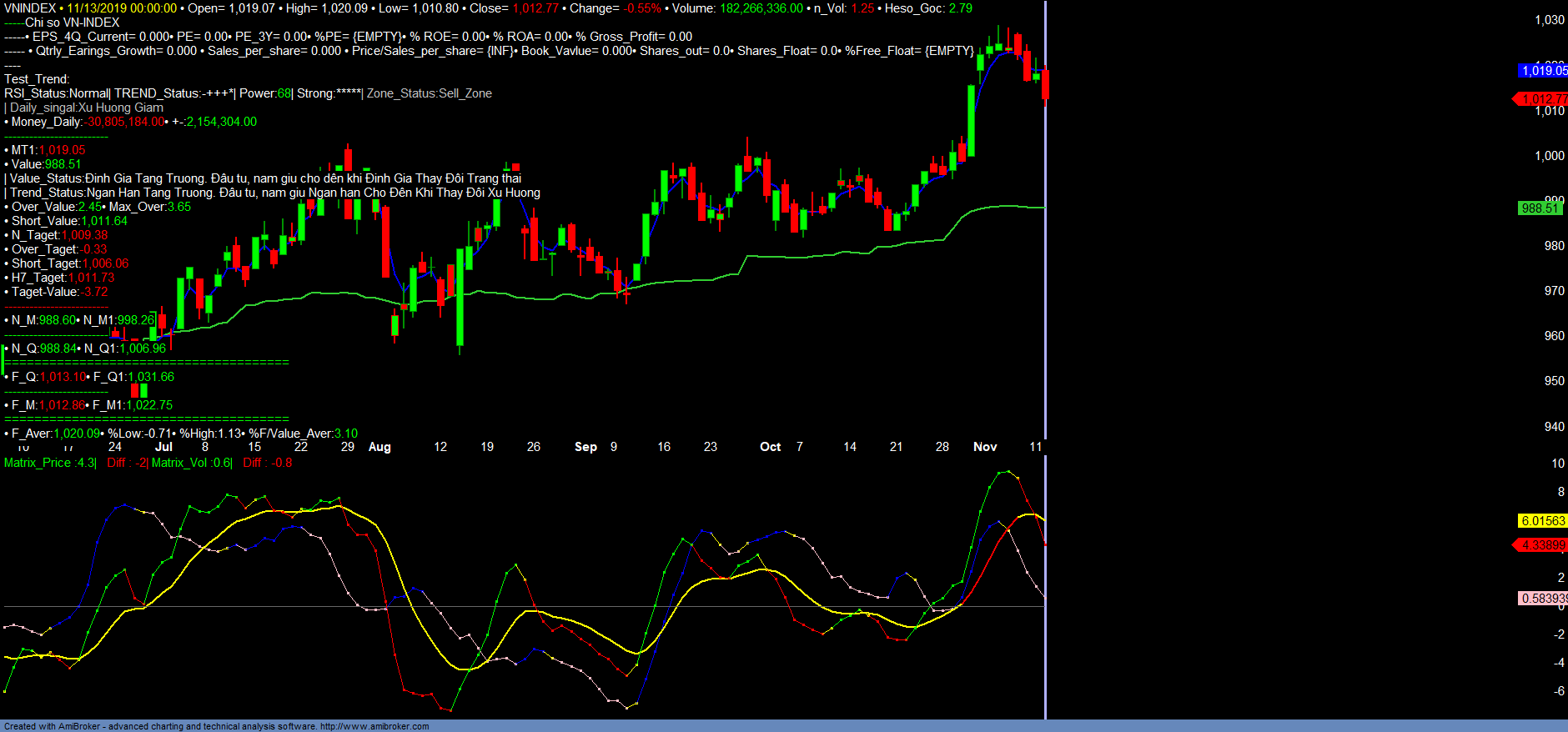Image resolution: width=1568 pixels, height=732 pixels.
Task: Click the Oct month label on date axis
Action: (770, 447)
